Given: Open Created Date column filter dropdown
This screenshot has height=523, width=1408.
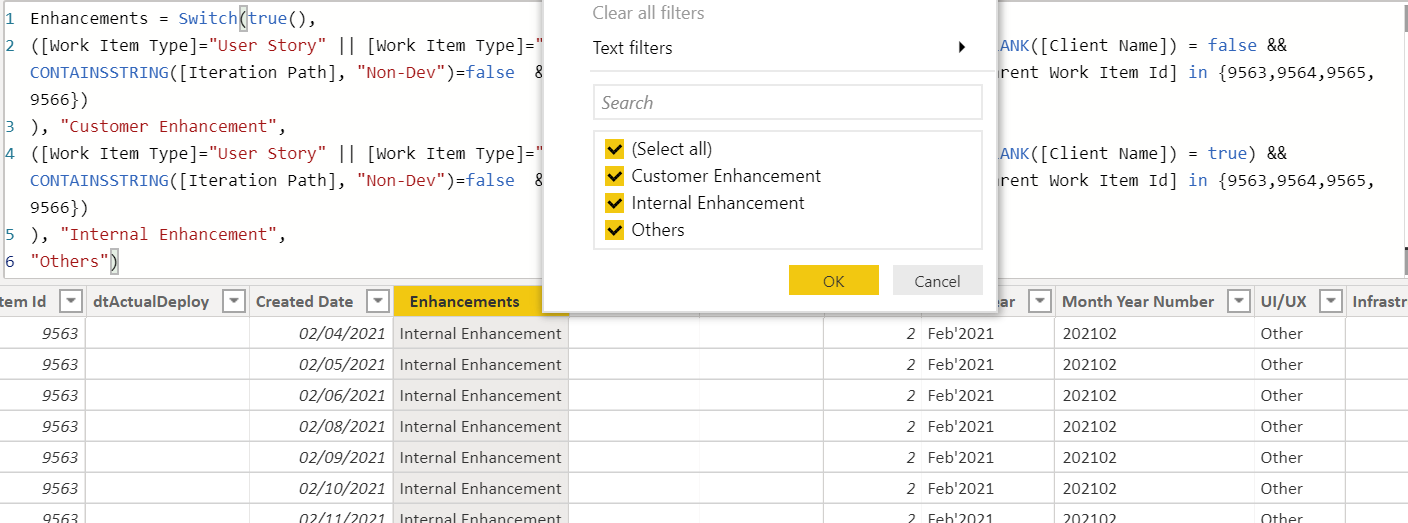Looking at the screenshot, I should point(379,302).
